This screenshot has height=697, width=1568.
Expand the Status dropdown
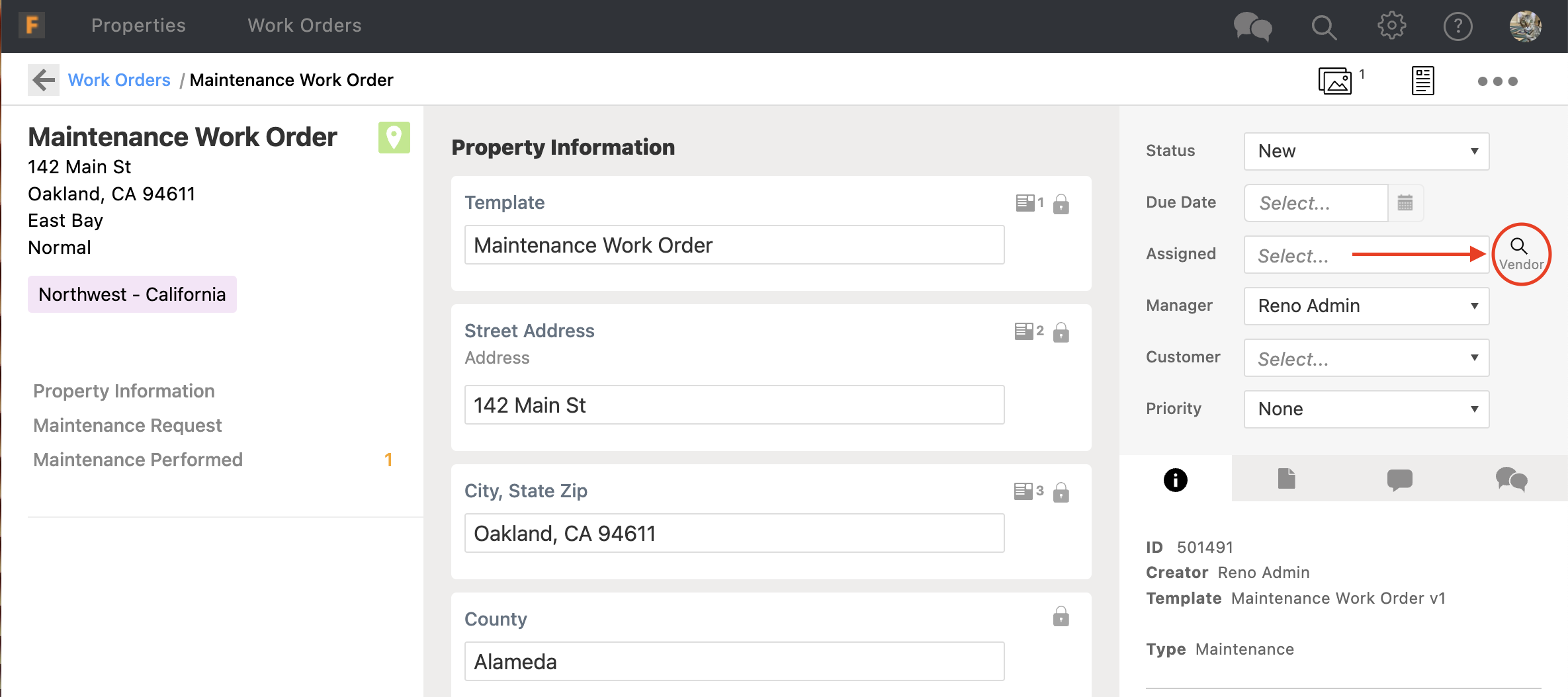[1366, 151]
